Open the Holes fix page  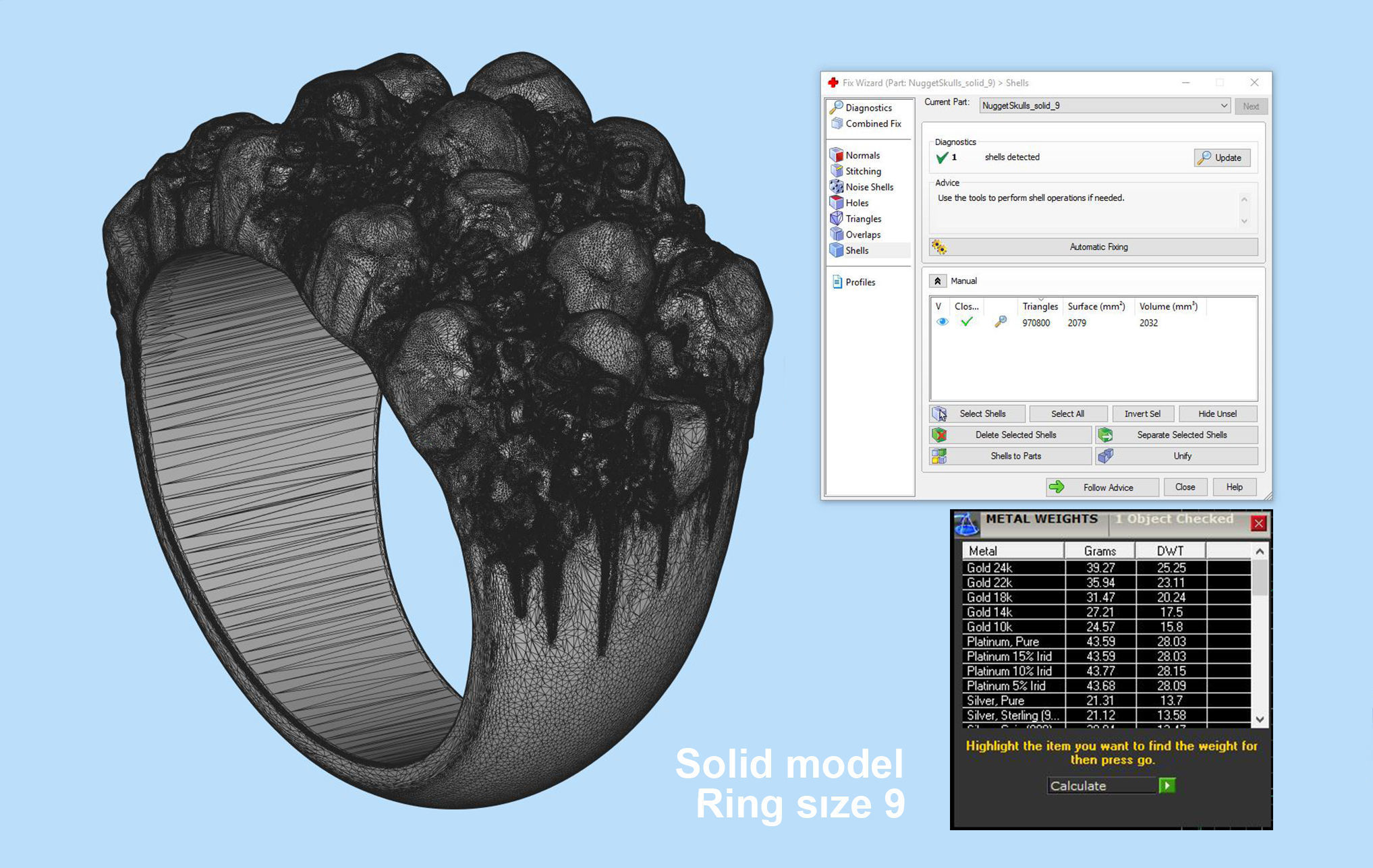[x=856, y=203]
